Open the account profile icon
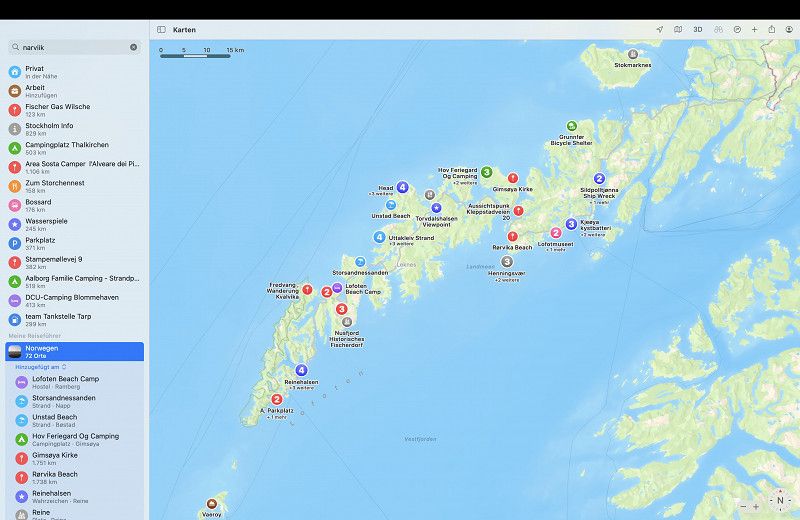800x520 pixels. point(789,30)
